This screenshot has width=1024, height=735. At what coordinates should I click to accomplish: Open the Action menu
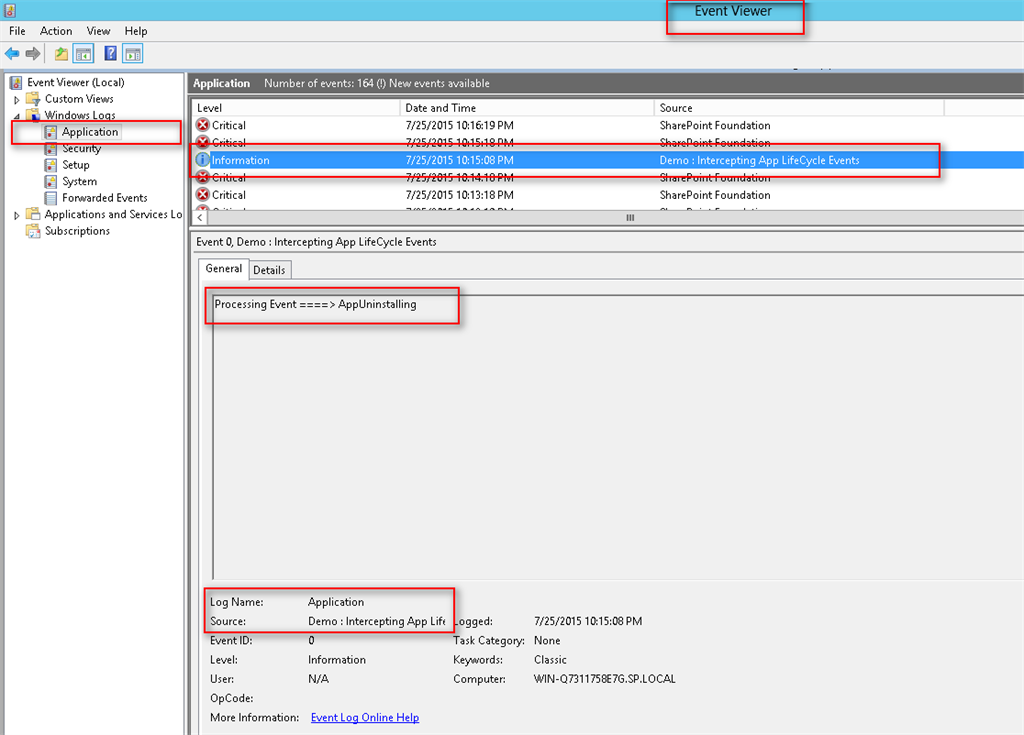point(56,31)
